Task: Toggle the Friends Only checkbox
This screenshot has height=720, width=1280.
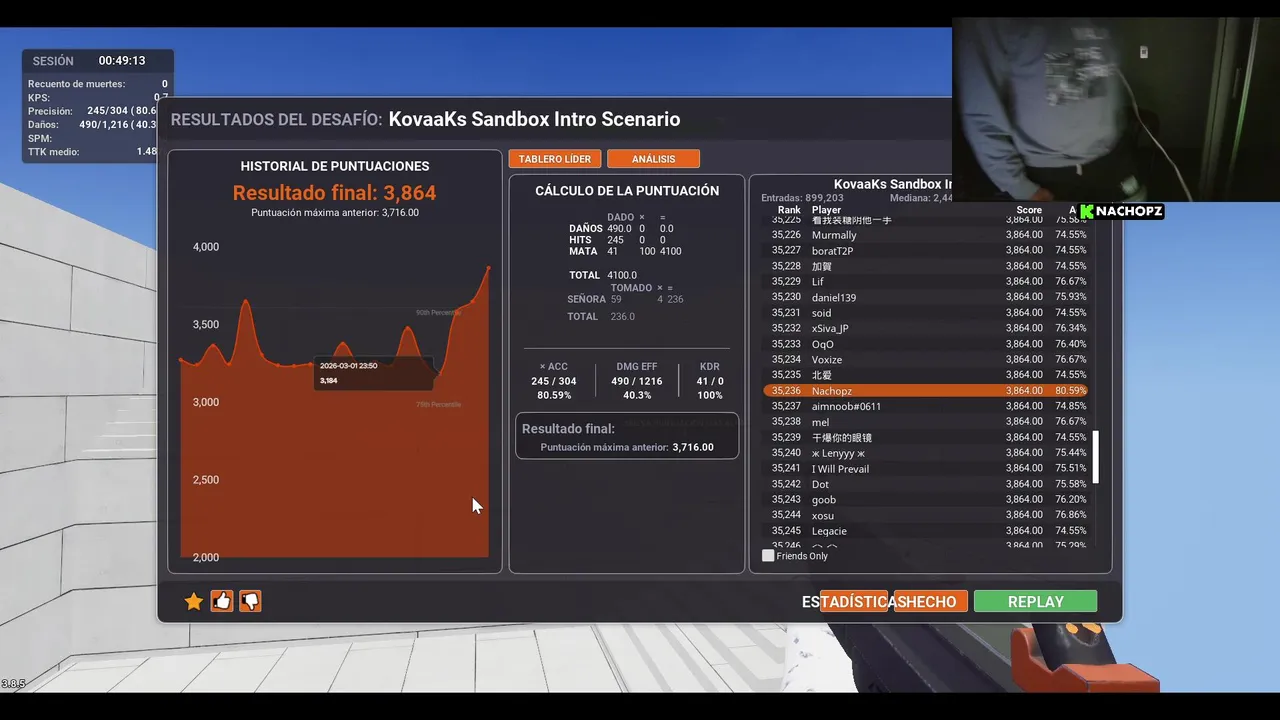Action: 768,555
